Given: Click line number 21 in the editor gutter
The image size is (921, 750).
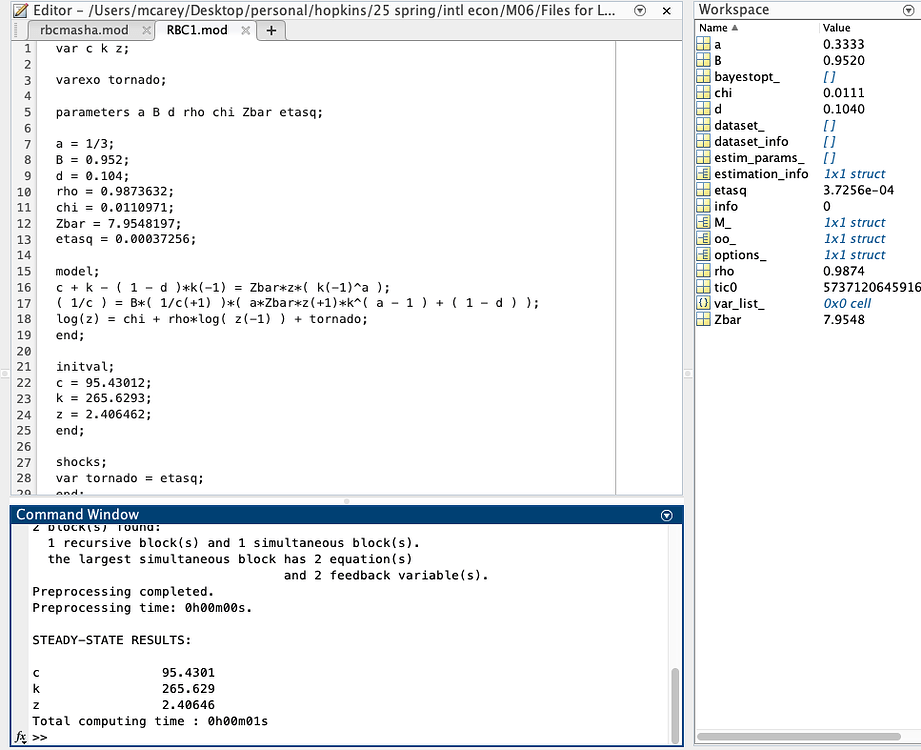Looking at the screenshot, I should (x=23, y=367).
